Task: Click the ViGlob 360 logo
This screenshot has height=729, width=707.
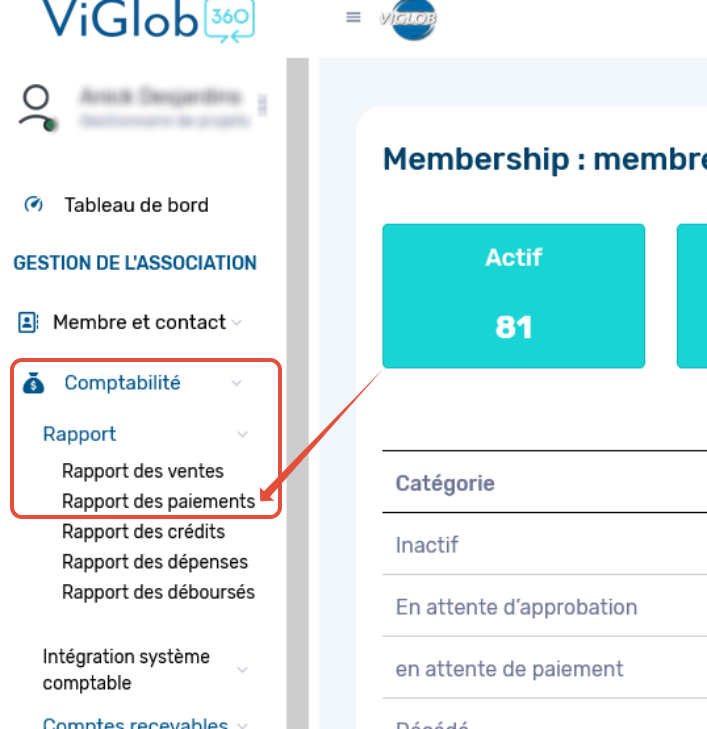Action: [x=149, y=20]
